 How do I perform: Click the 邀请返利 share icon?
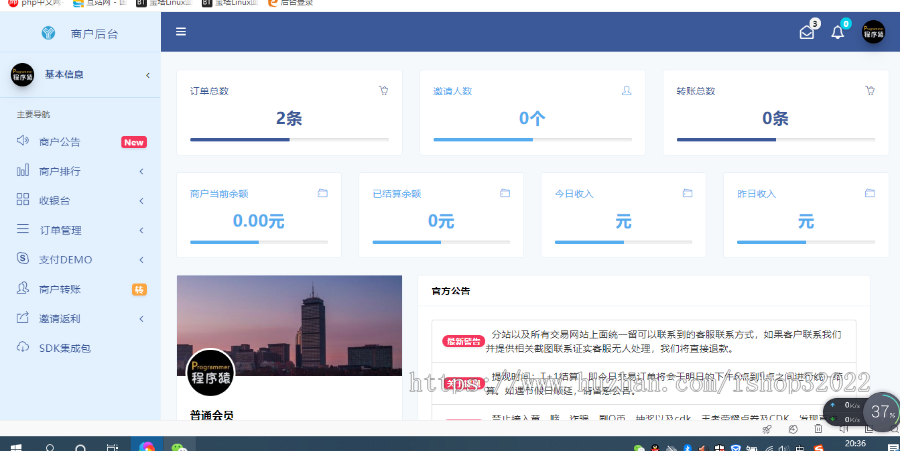tap(22, 317)
